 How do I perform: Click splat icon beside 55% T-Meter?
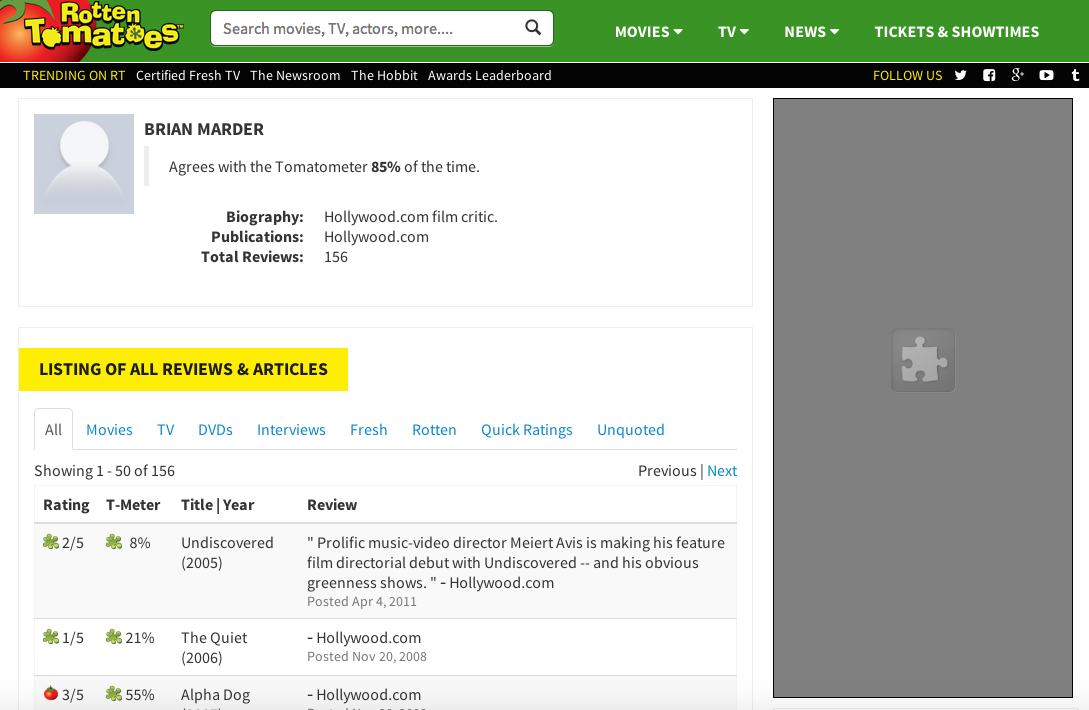[114, 693]
